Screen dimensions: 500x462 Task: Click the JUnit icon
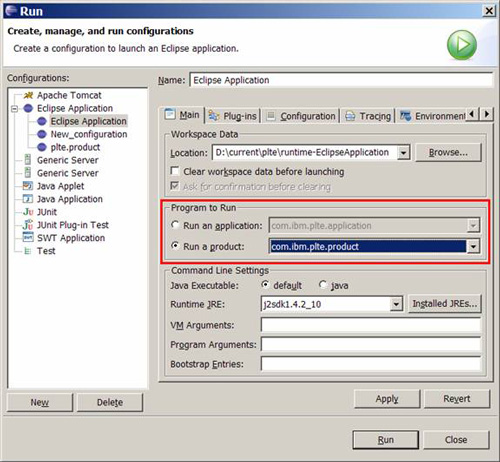pyautogui.click(x=28, y=212)
